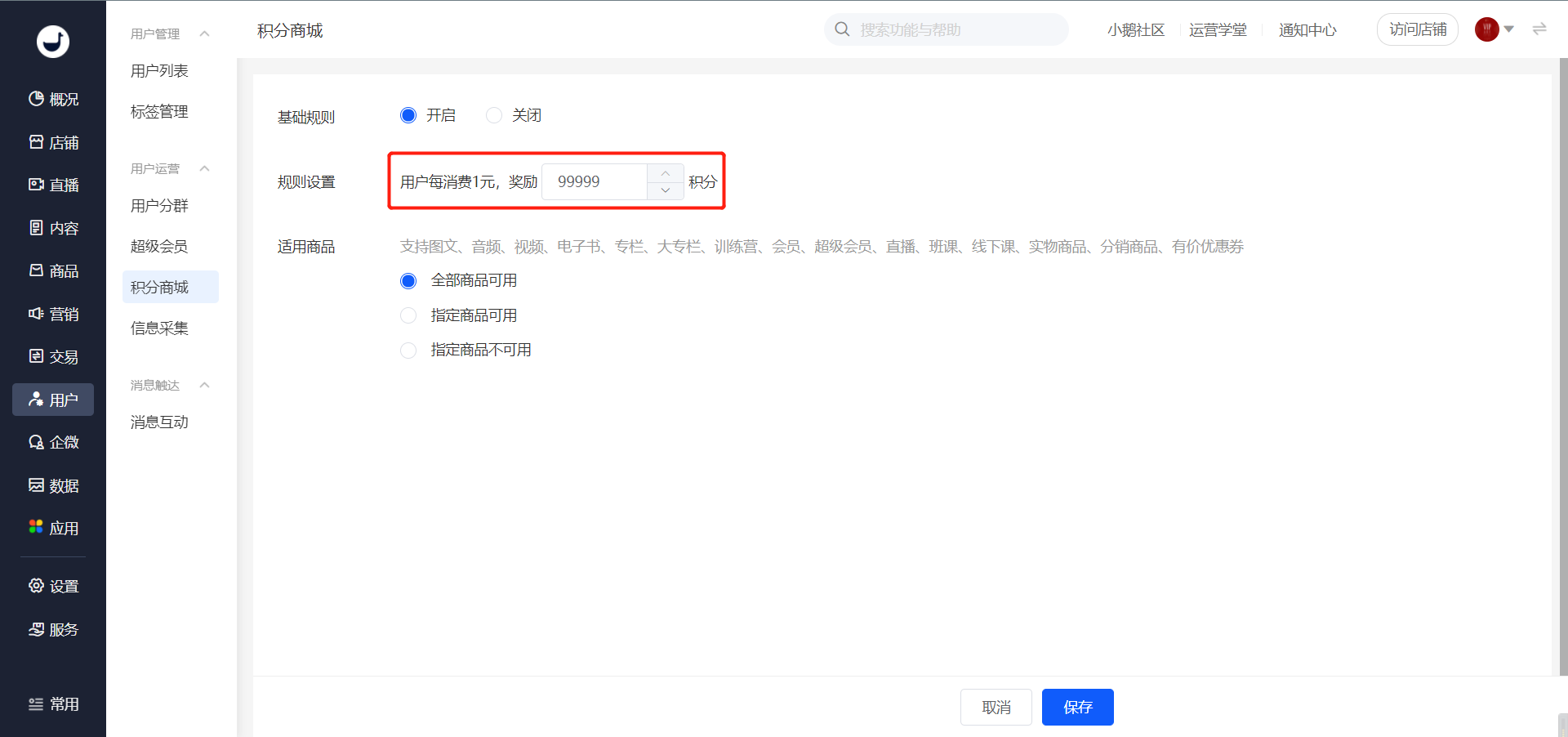Choose 全部商品可用 option

point(408,281)
